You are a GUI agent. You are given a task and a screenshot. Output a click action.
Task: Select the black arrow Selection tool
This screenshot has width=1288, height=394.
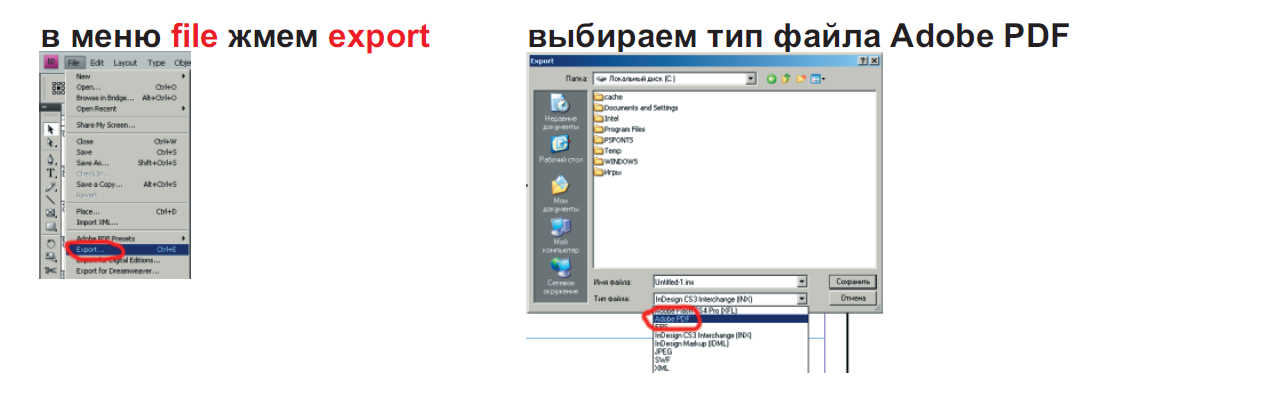click(x=51, y=129)
